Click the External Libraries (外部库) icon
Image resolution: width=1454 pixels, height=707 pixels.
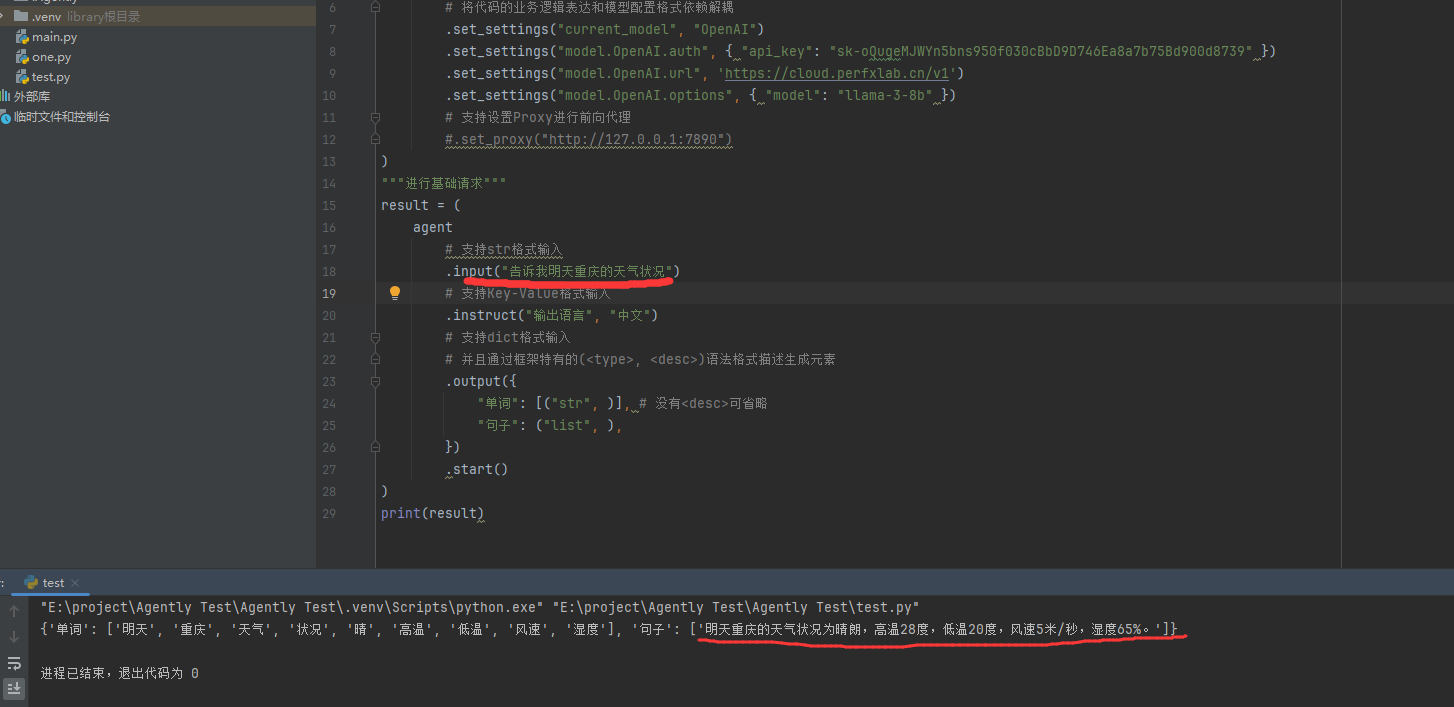point(5,97)
